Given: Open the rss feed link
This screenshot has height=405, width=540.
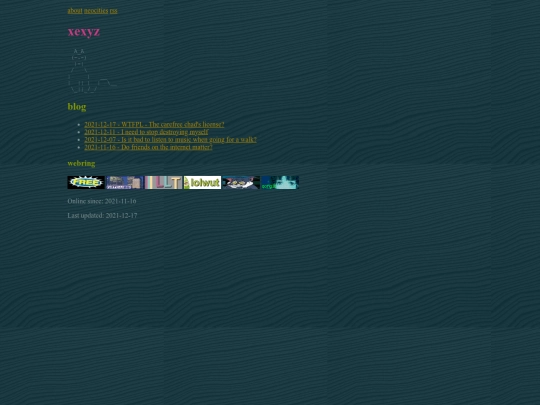Looking at the screenshot, I should coord(114,11).
